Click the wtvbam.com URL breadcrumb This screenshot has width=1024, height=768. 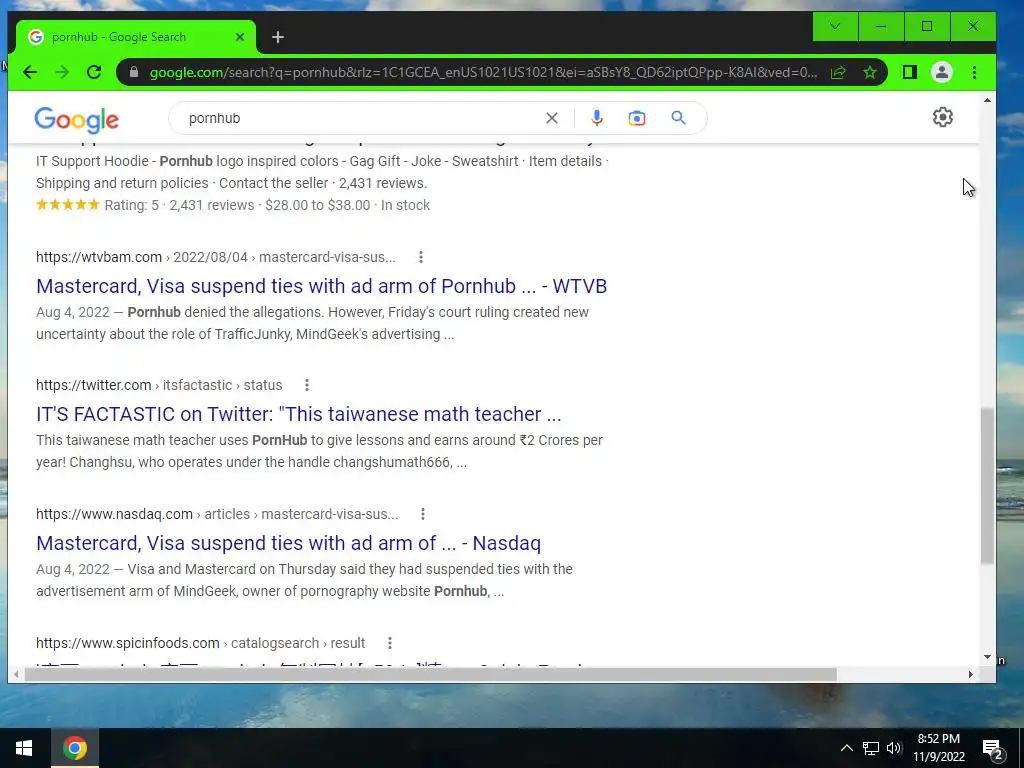pyautogui.click(x=216, y=257)
